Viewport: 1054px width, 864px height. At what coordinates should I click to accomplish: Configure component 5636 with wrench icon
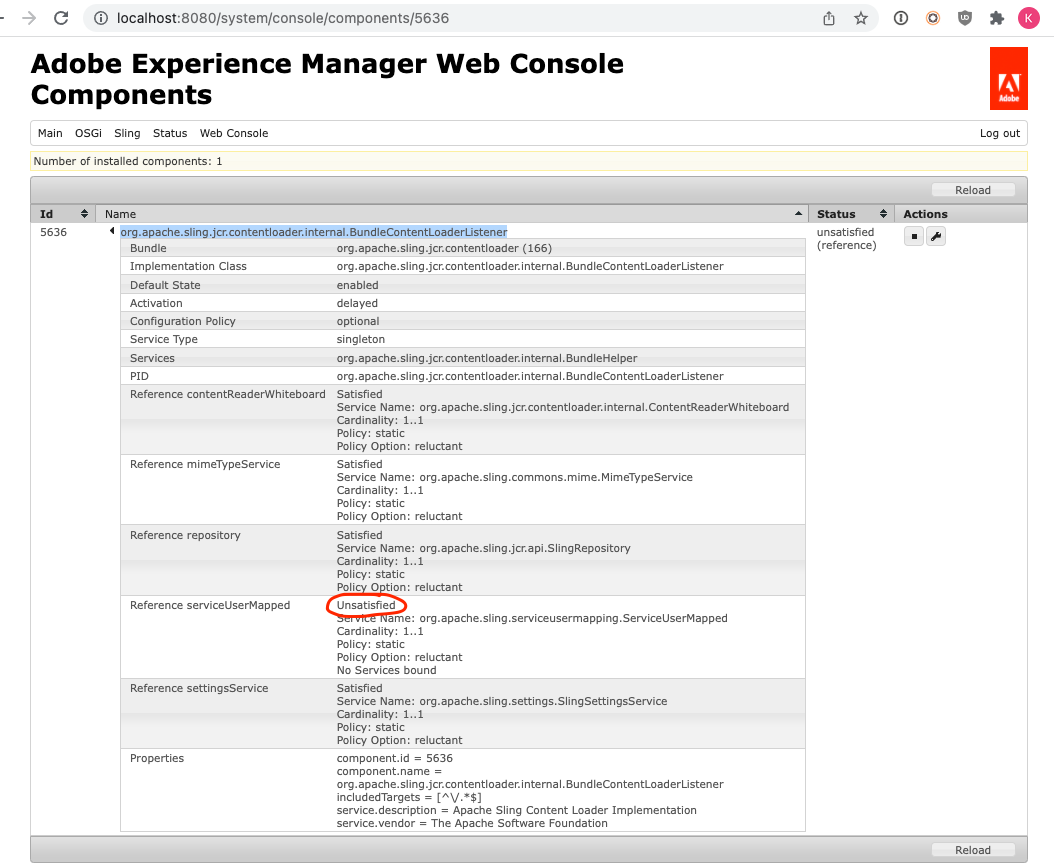coord(936,236)
